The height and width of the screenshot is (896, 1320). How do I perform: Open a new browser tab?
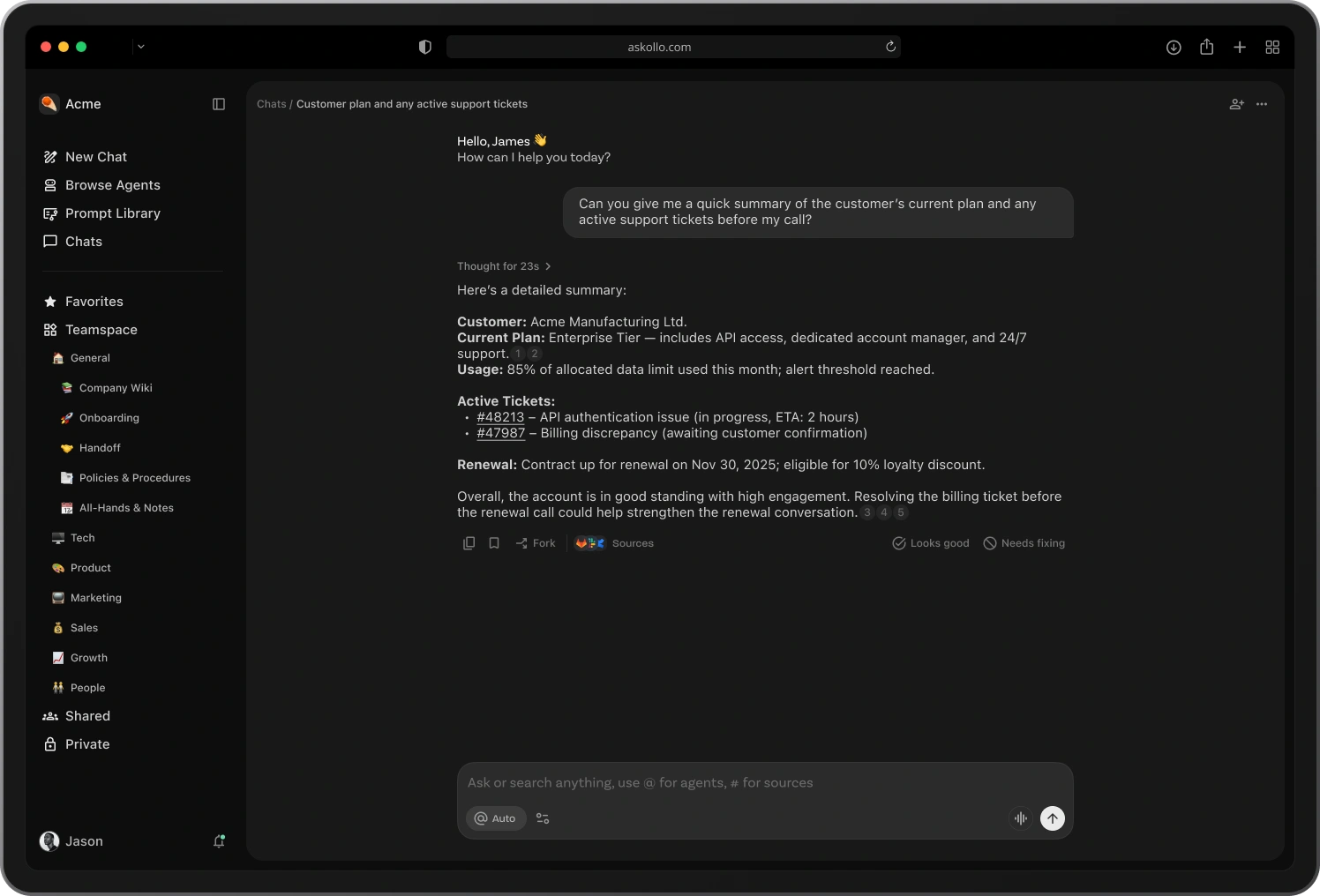tap(1240, 47)
